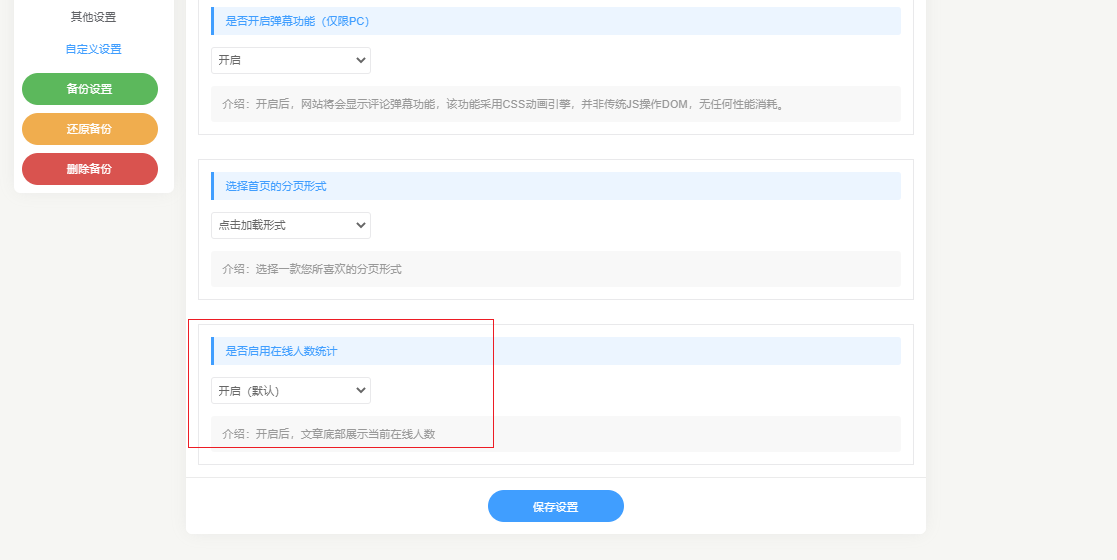Image resolution: width=1117 pixels, height=560 pixels.
Task: Save changes with the 保存设置 button
Action: [555, 507]
